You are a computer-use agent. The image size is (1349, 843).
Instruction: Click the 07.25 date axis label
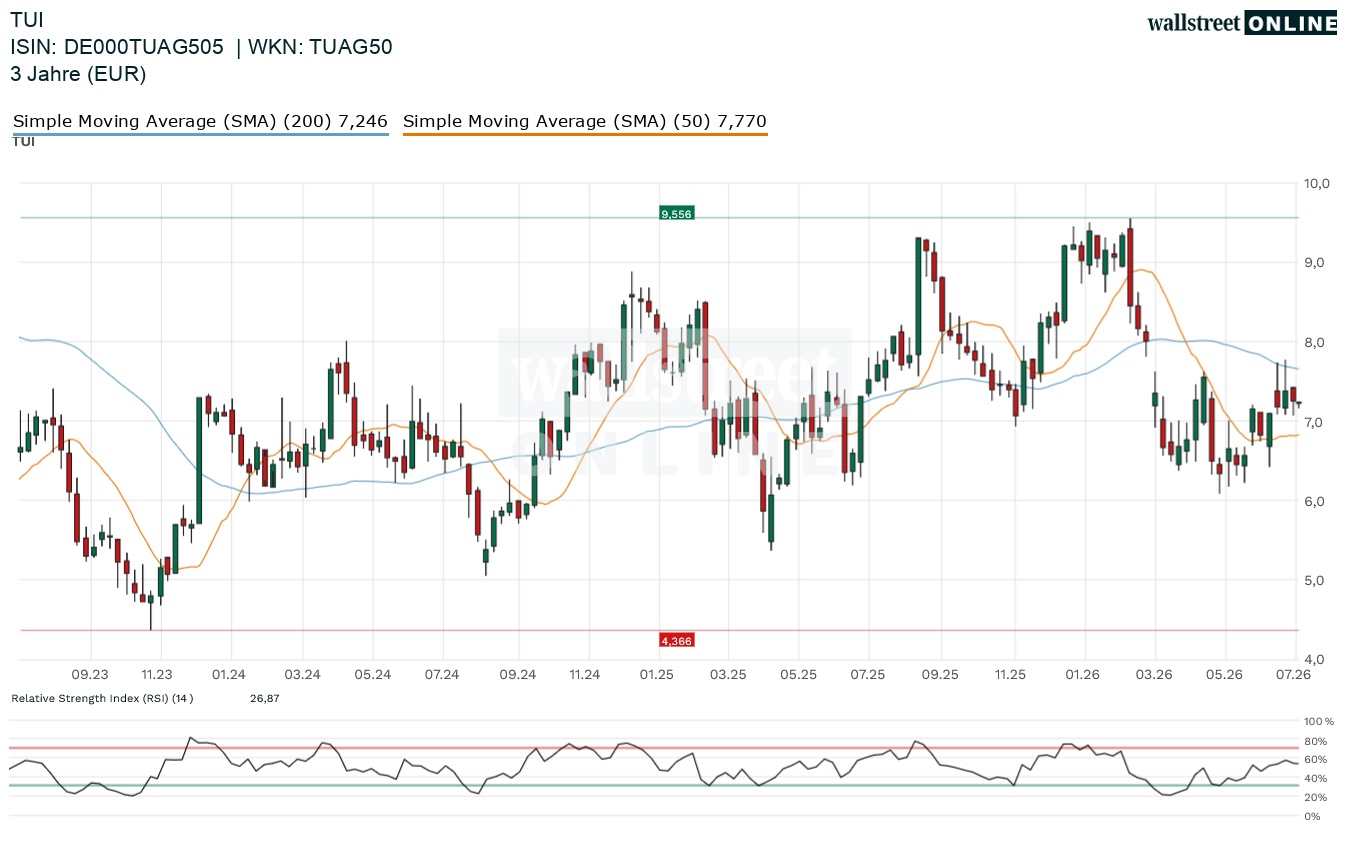tap(868, 675)
